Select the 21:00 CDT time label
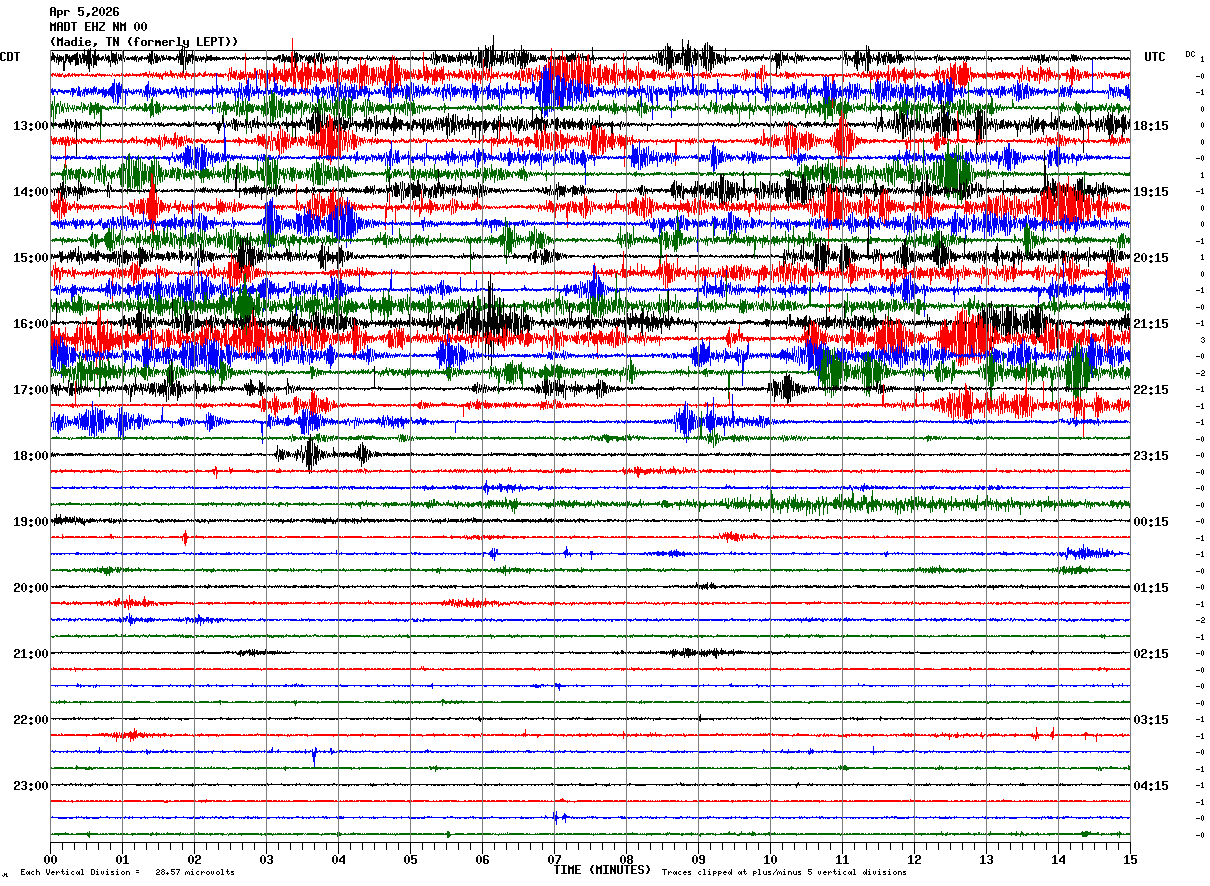Image resolution: width=1210 pixels, height=886 pixels. (x=31, y=654)
